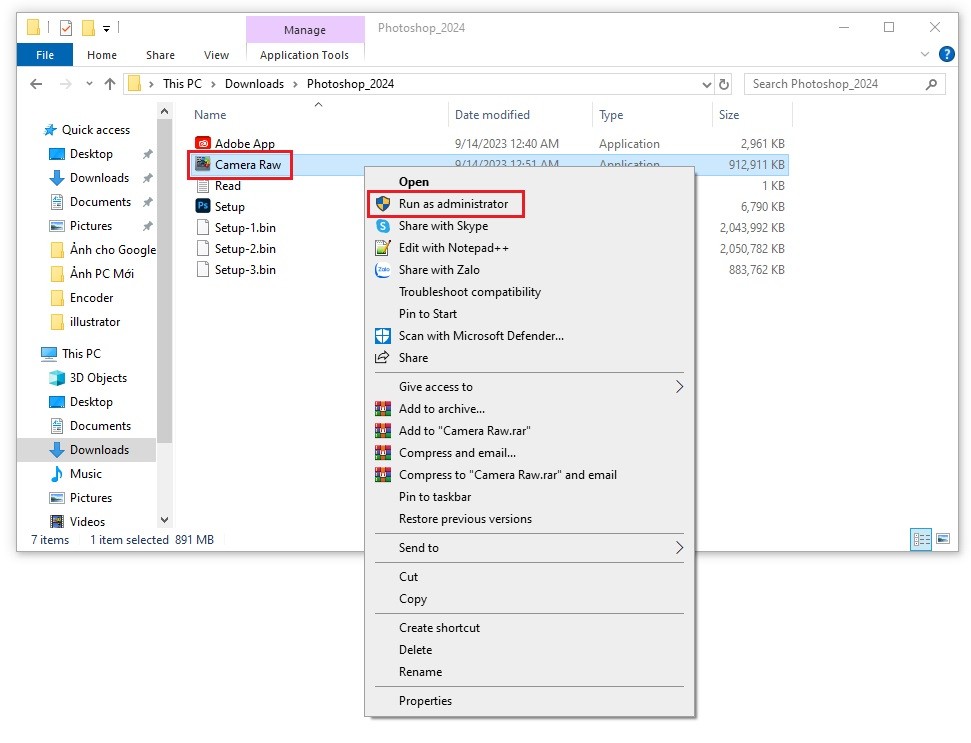Open the View ribbon tab
971x743 pixels.
pos(216,55)
